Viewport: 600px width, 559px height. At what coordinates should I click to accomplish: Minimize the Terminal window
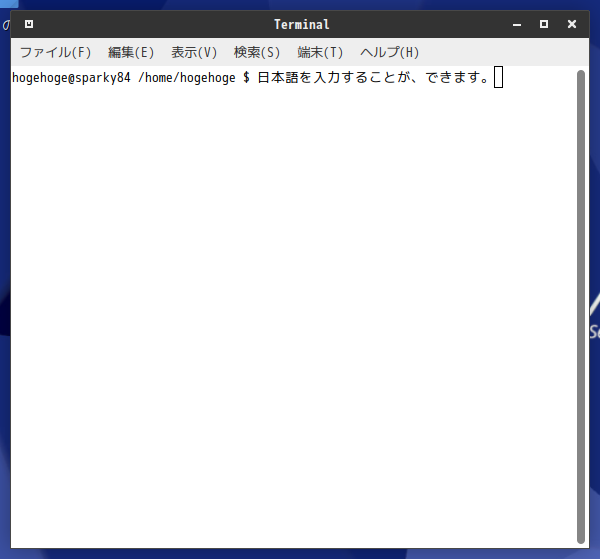517,24
